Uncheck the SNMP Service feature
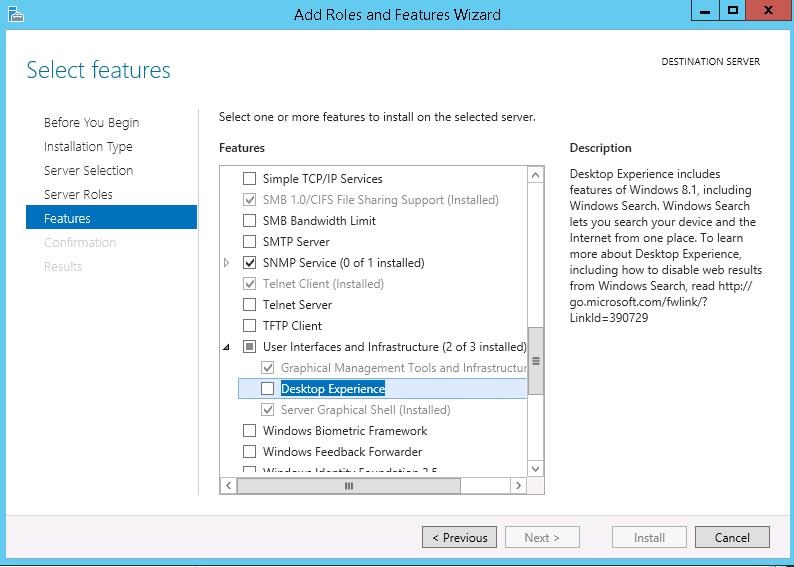 [250, 263]
